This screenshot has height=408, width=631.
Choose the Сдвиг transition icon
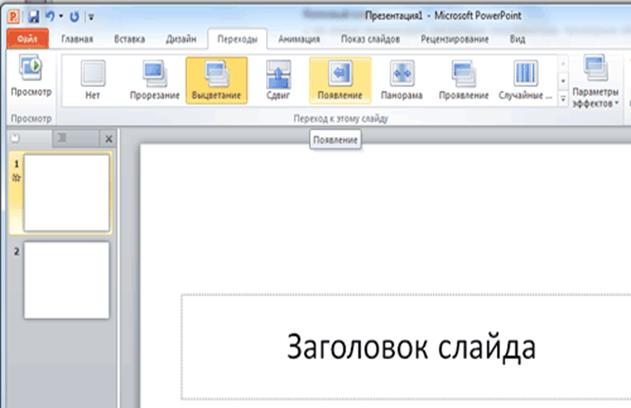point(278,80)
